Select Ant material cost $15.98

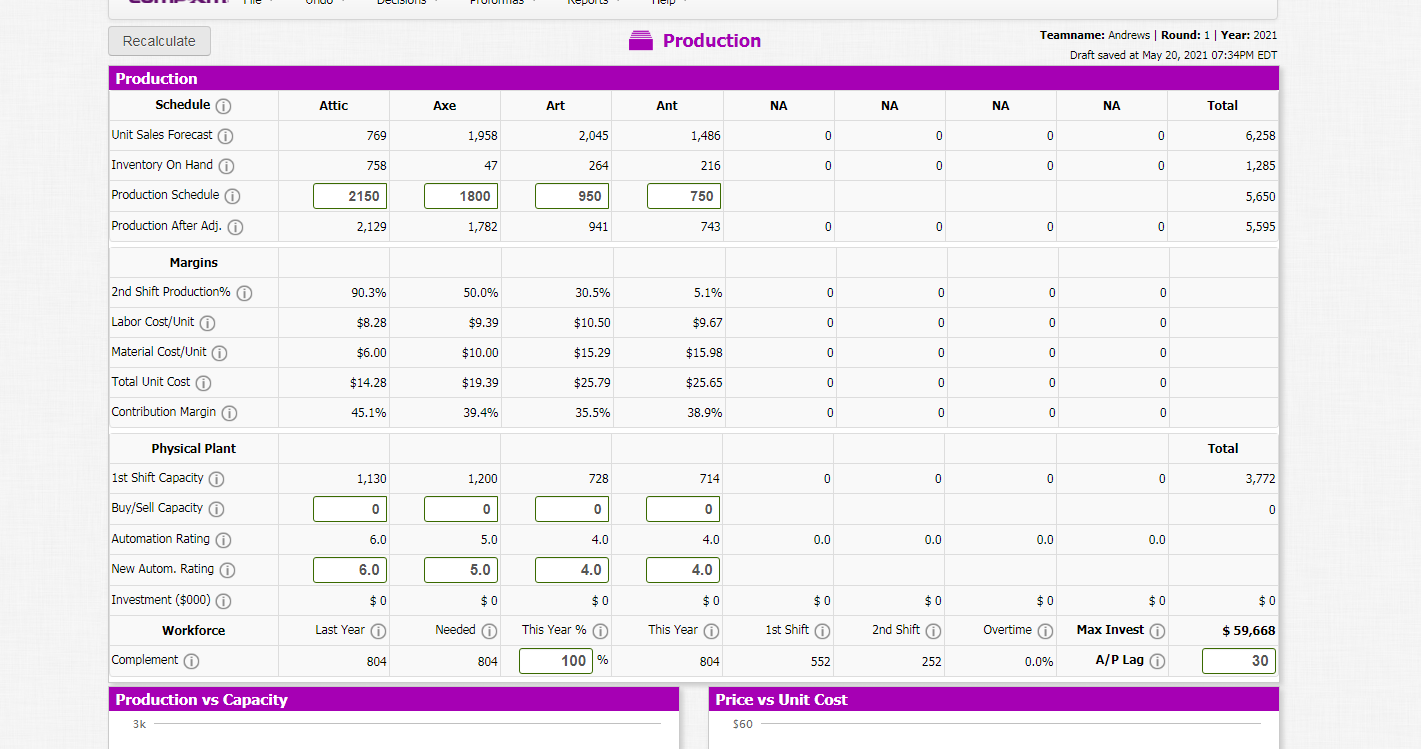tap(704, 353)
